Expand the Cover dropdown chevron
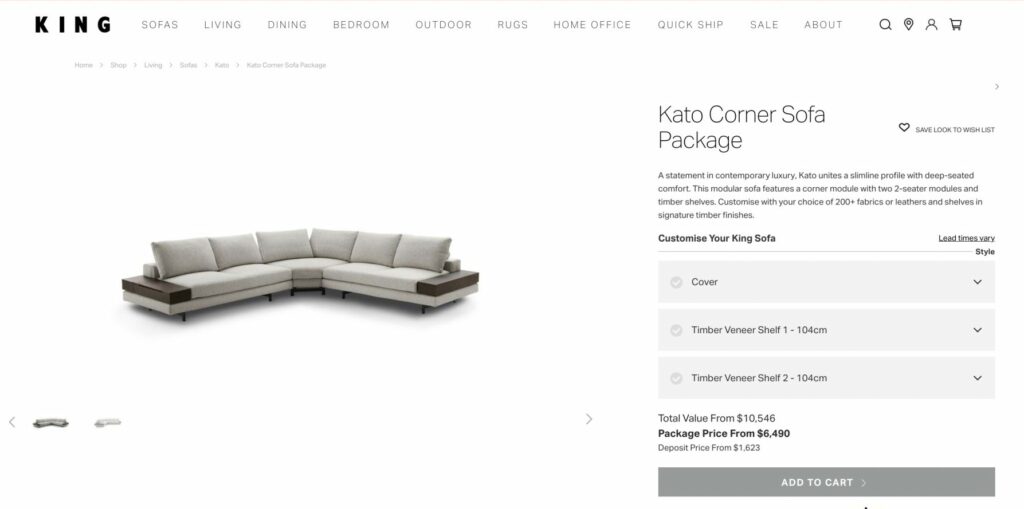 click(x=977, y=282)
